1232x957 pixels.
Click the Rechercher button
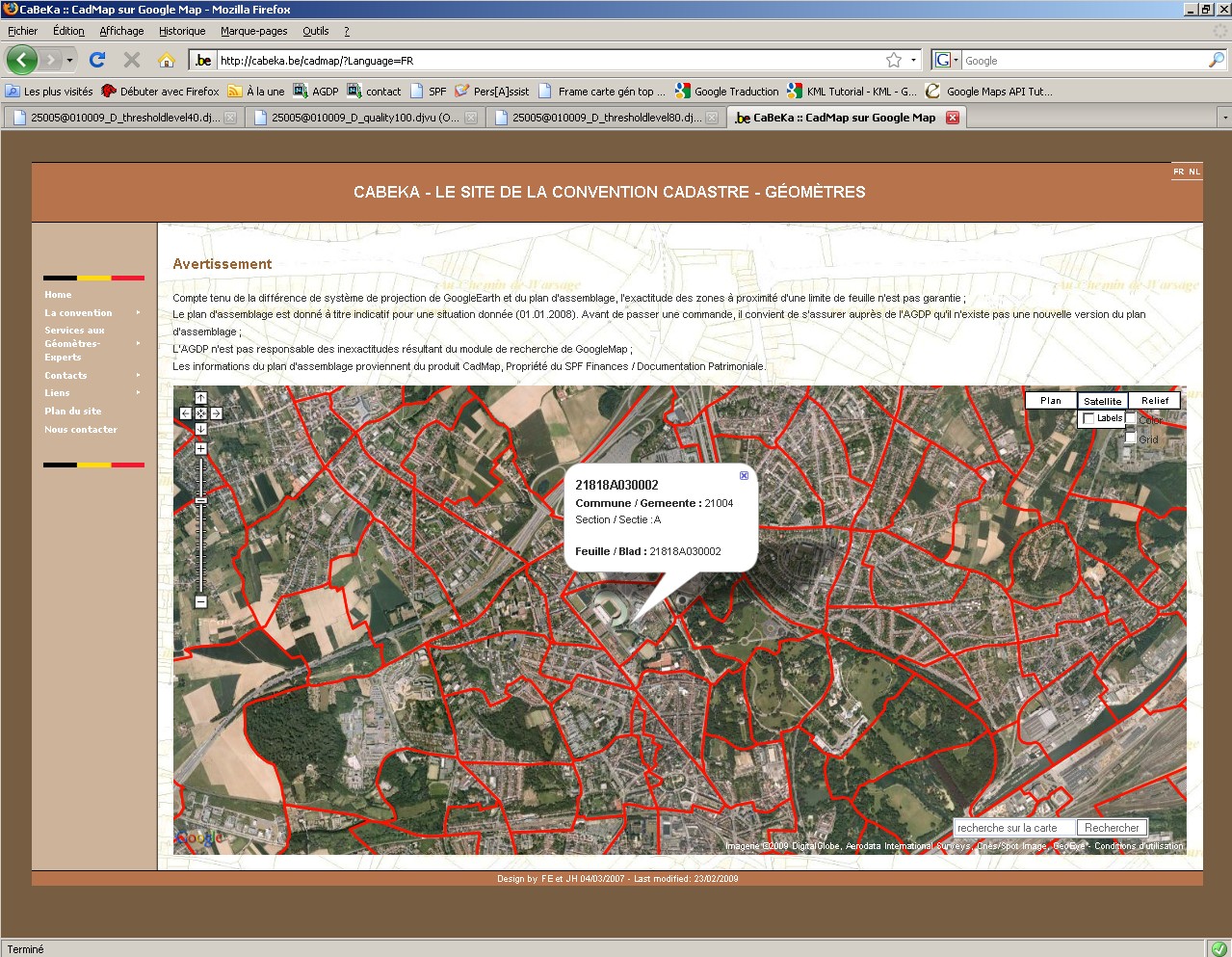(x=1112, y=828)
